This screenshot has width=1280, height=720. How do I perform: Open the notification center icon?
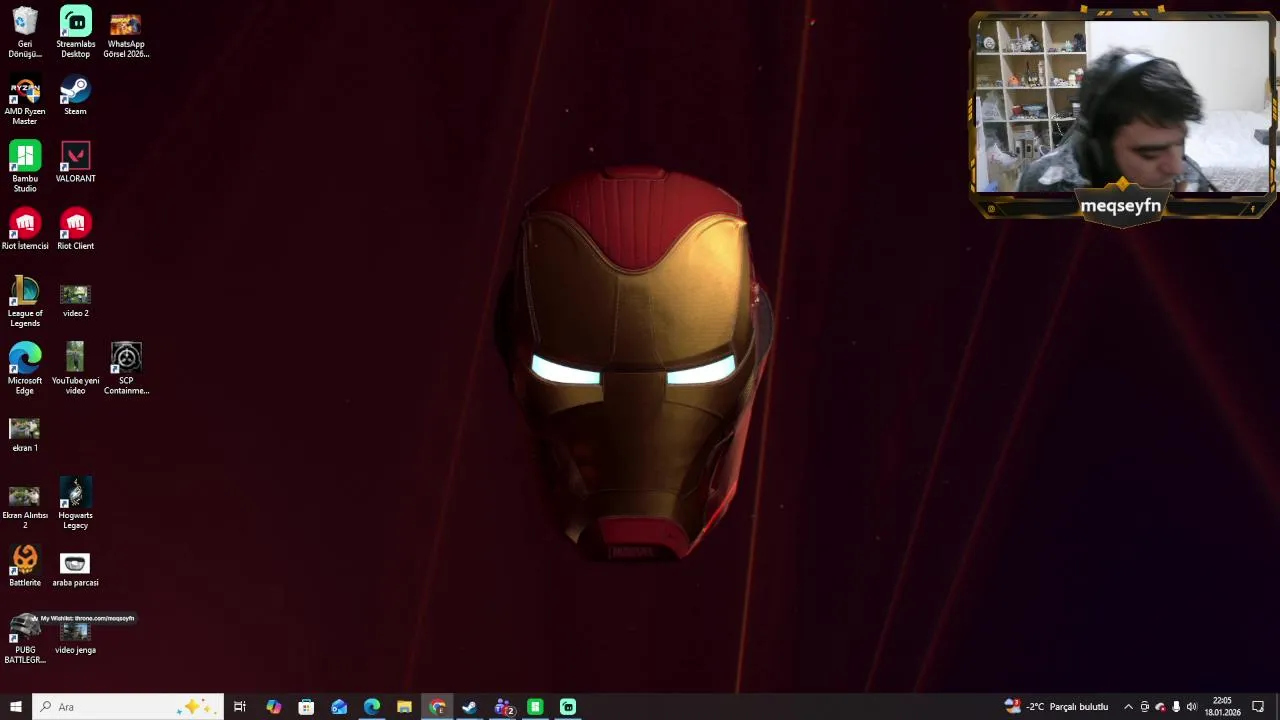(x=1258, y=707)
